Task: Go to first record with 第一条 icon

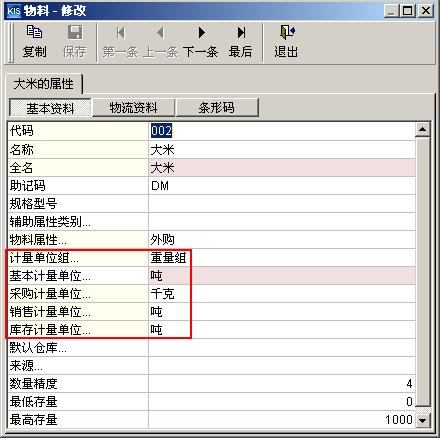Action: point(120,32)
